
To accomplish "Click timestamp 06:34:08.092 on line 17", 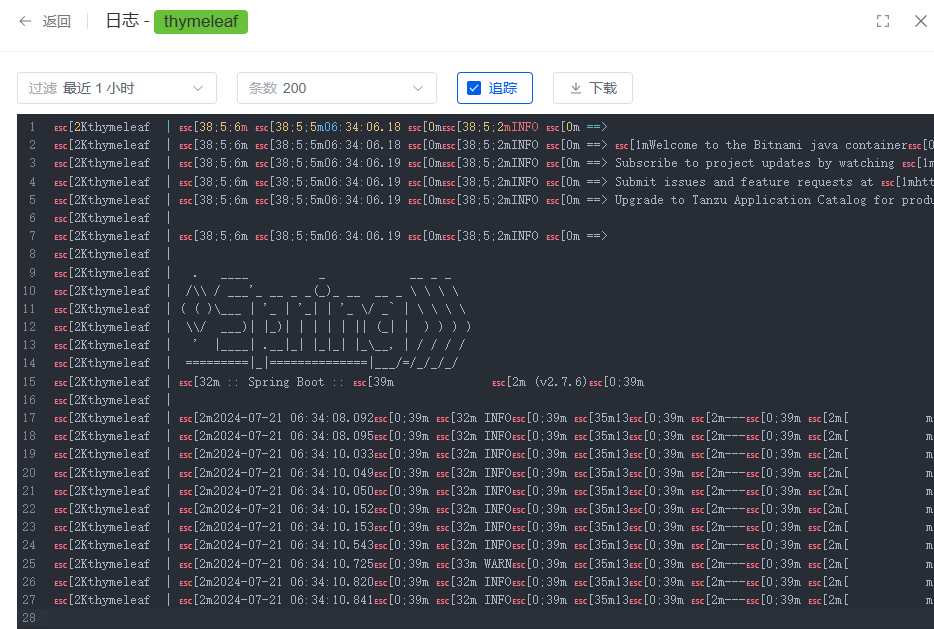I will (332, 418).
